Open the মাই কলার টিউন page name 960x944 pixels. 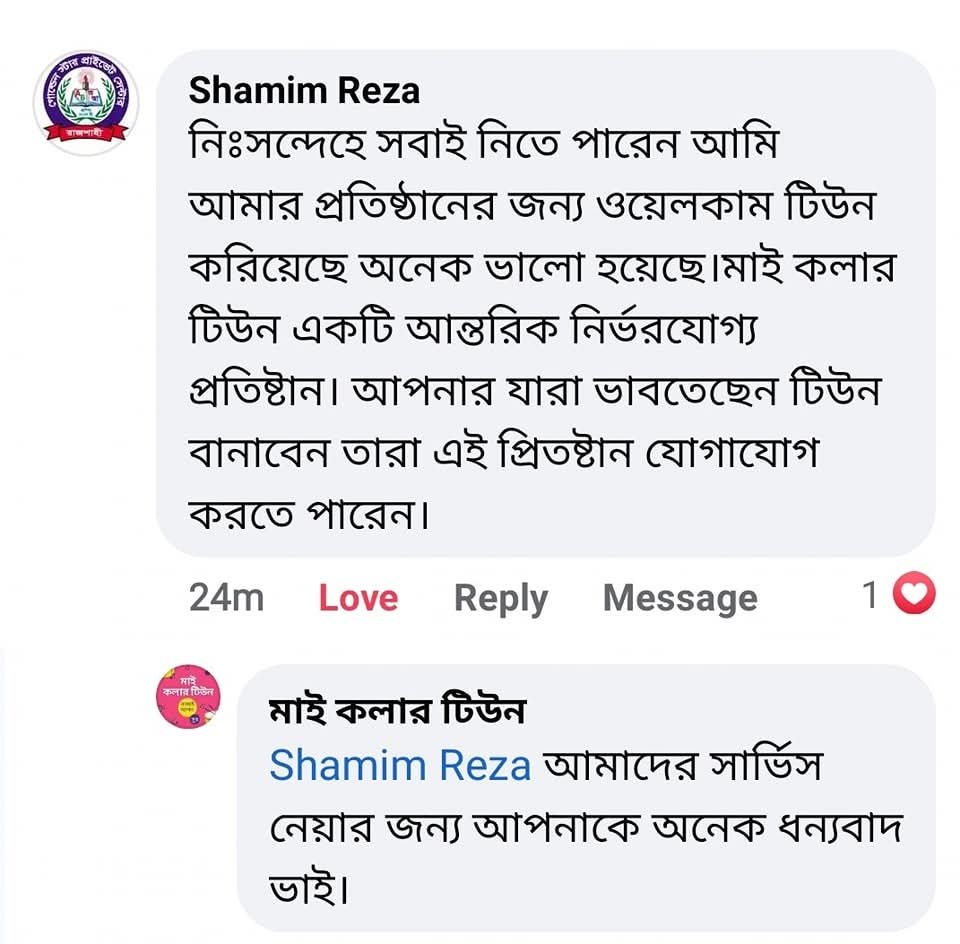(x=397, y=711)
